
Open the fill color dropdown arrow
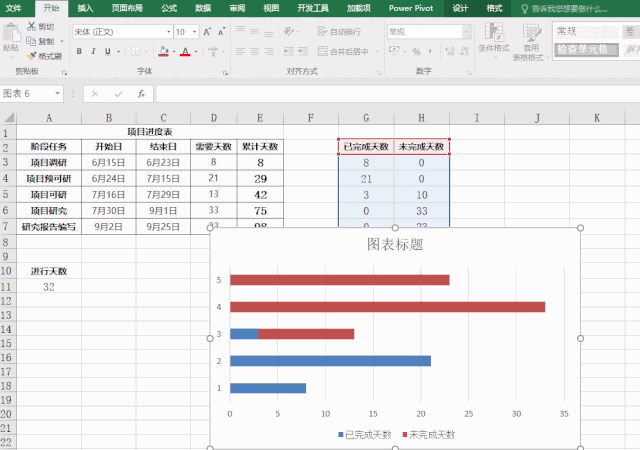[174, 51]
